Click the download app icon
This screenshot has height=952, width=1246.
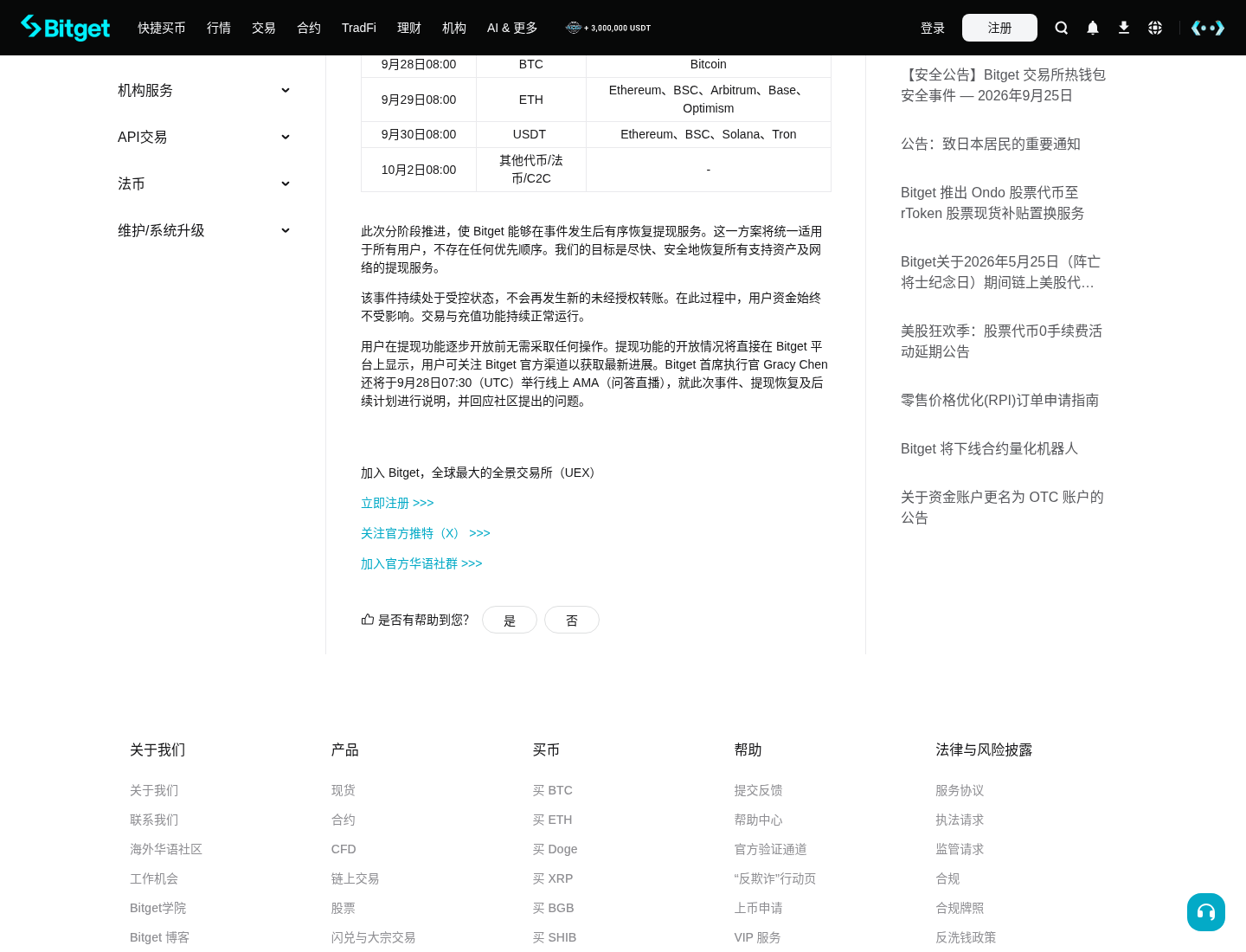point(1124,28)
